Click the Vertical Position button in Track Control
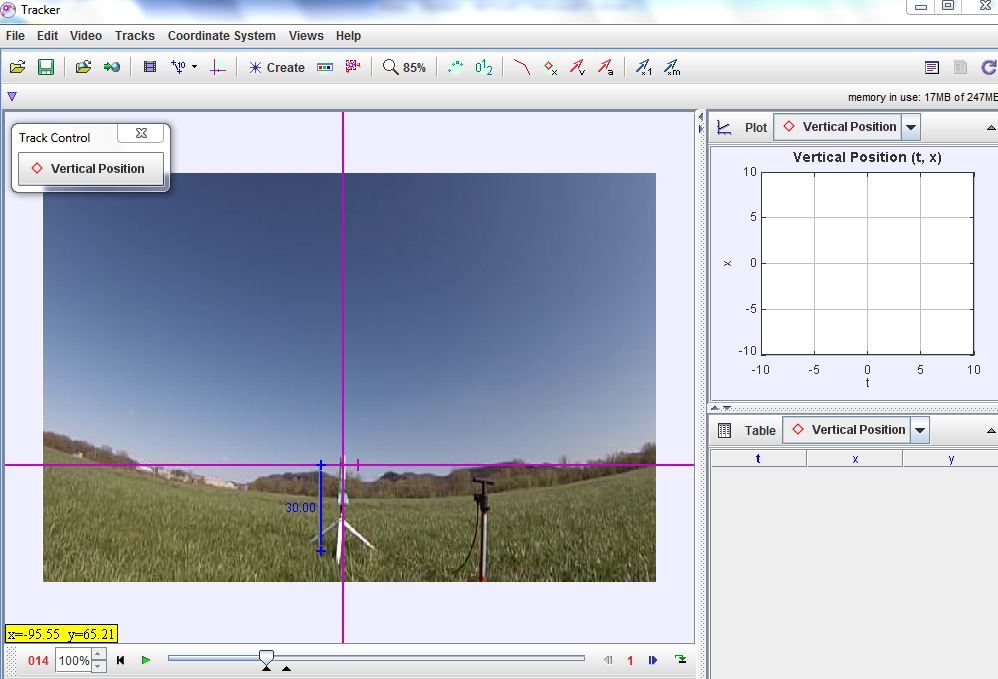The width and height of the screenshot is (998, 679). [x=90, y=169]
